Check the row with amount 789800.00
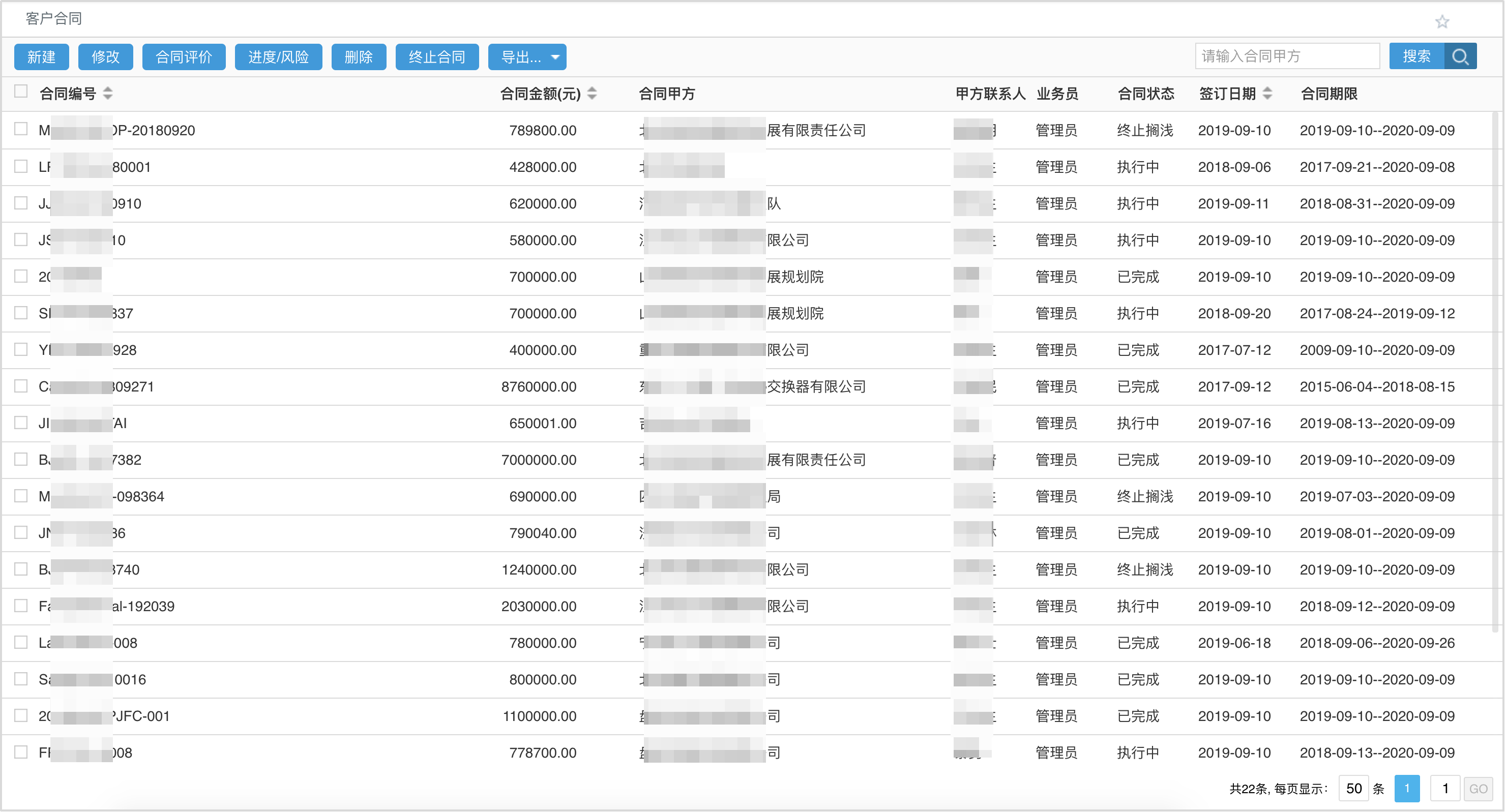The image size is (1506, 812). click(21, 129)
